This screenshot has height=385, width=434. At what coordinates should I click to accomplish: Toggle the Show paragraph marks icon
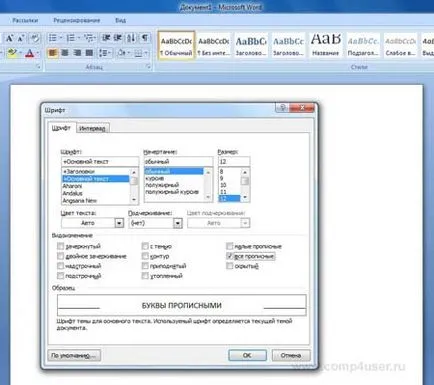coord(144,38)
